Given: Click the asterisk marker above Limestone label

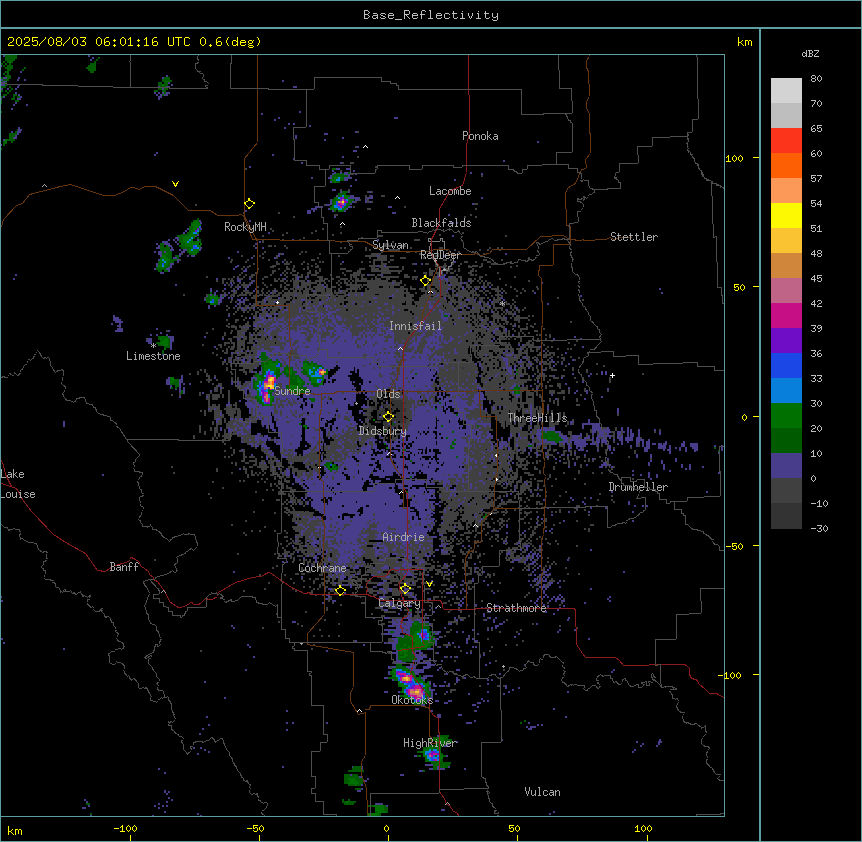Looking at the screenshot, I should coord(153,346).
